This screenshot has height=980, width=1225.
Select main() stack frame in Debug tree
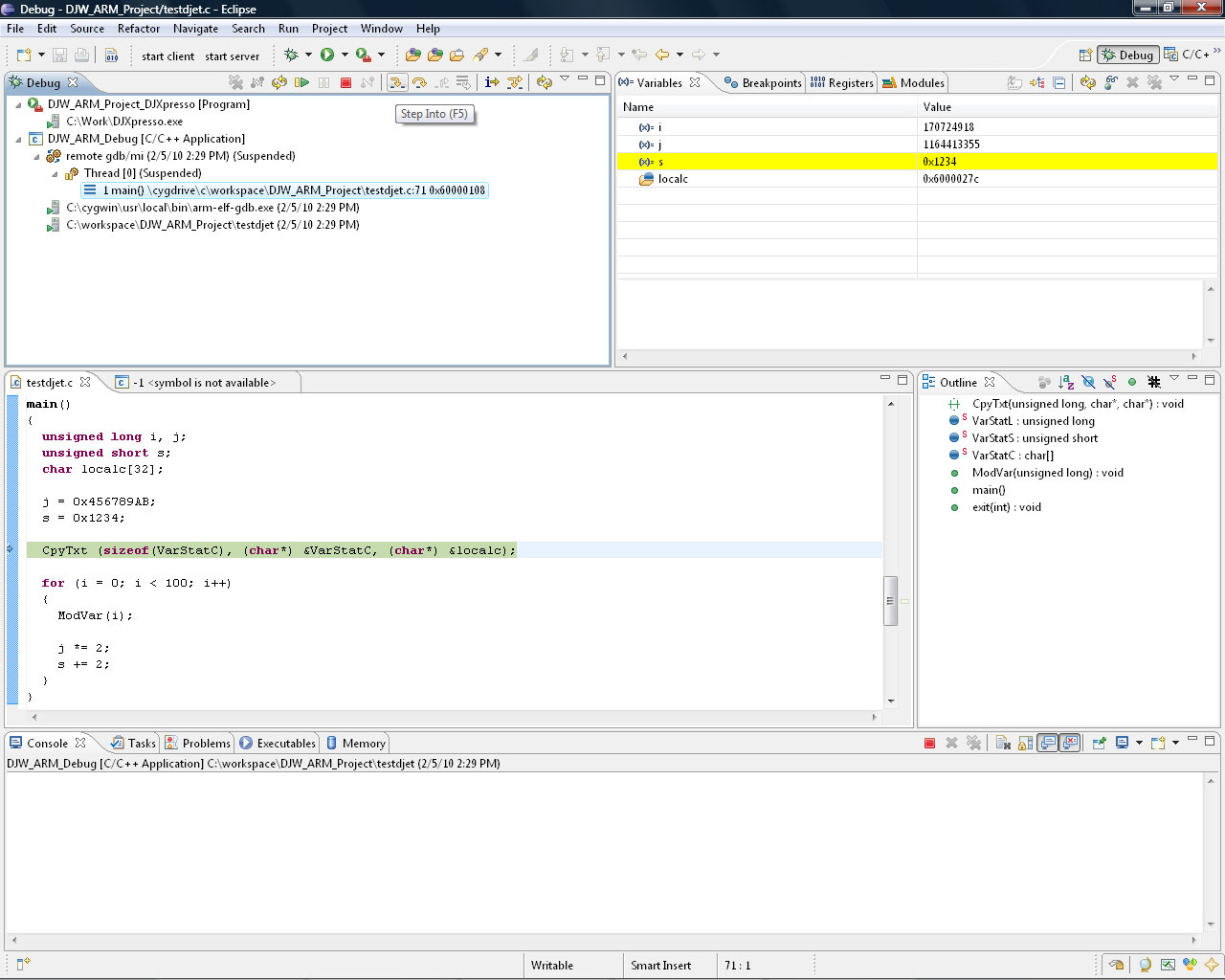(x=284, y=190)
